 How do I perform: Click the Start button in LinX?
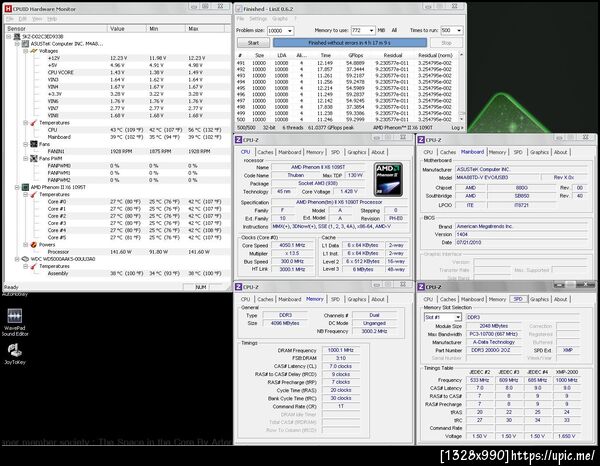[x=253, y=43]
